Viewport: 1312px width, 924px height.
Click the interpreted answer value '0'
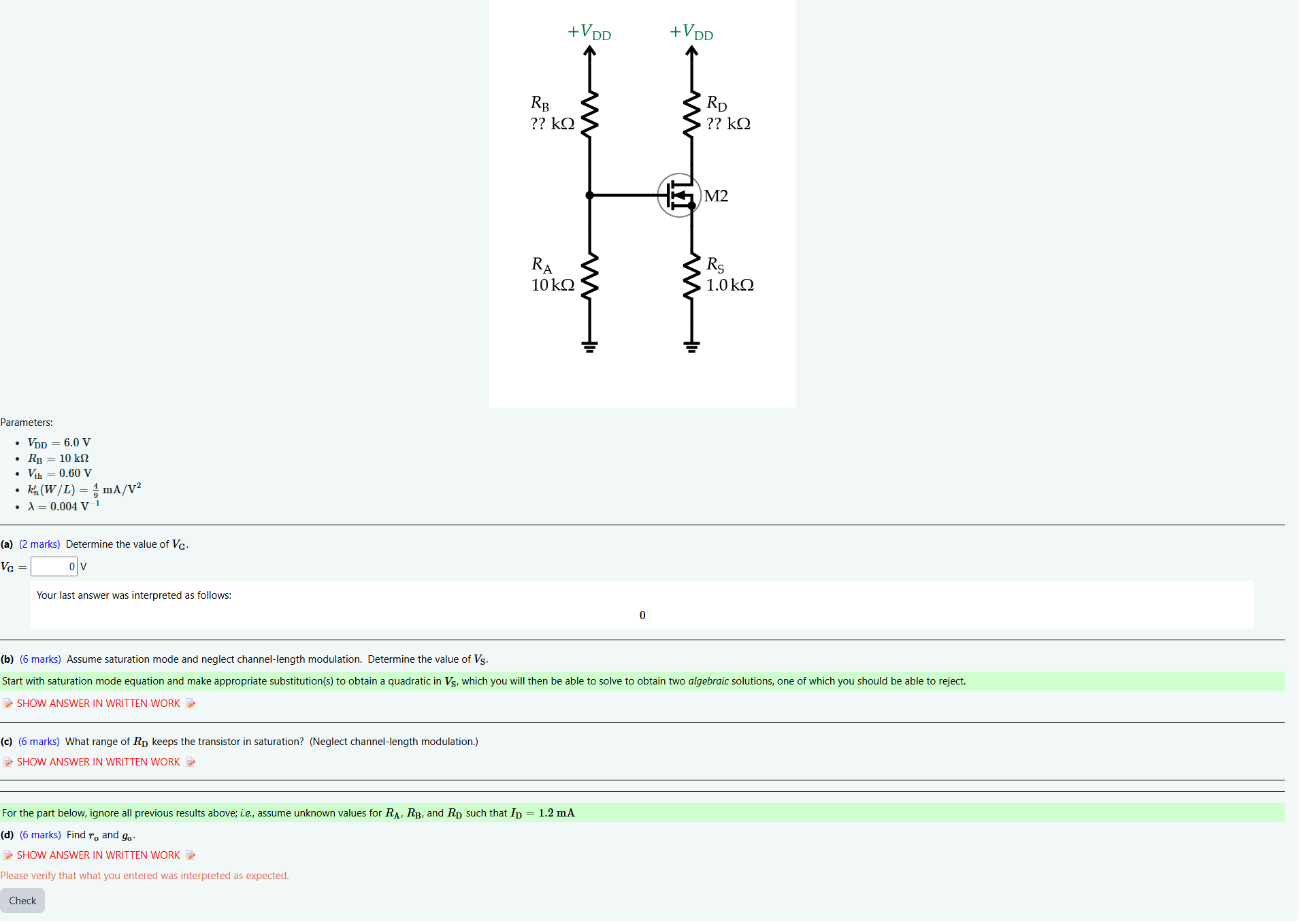[642, 616]
